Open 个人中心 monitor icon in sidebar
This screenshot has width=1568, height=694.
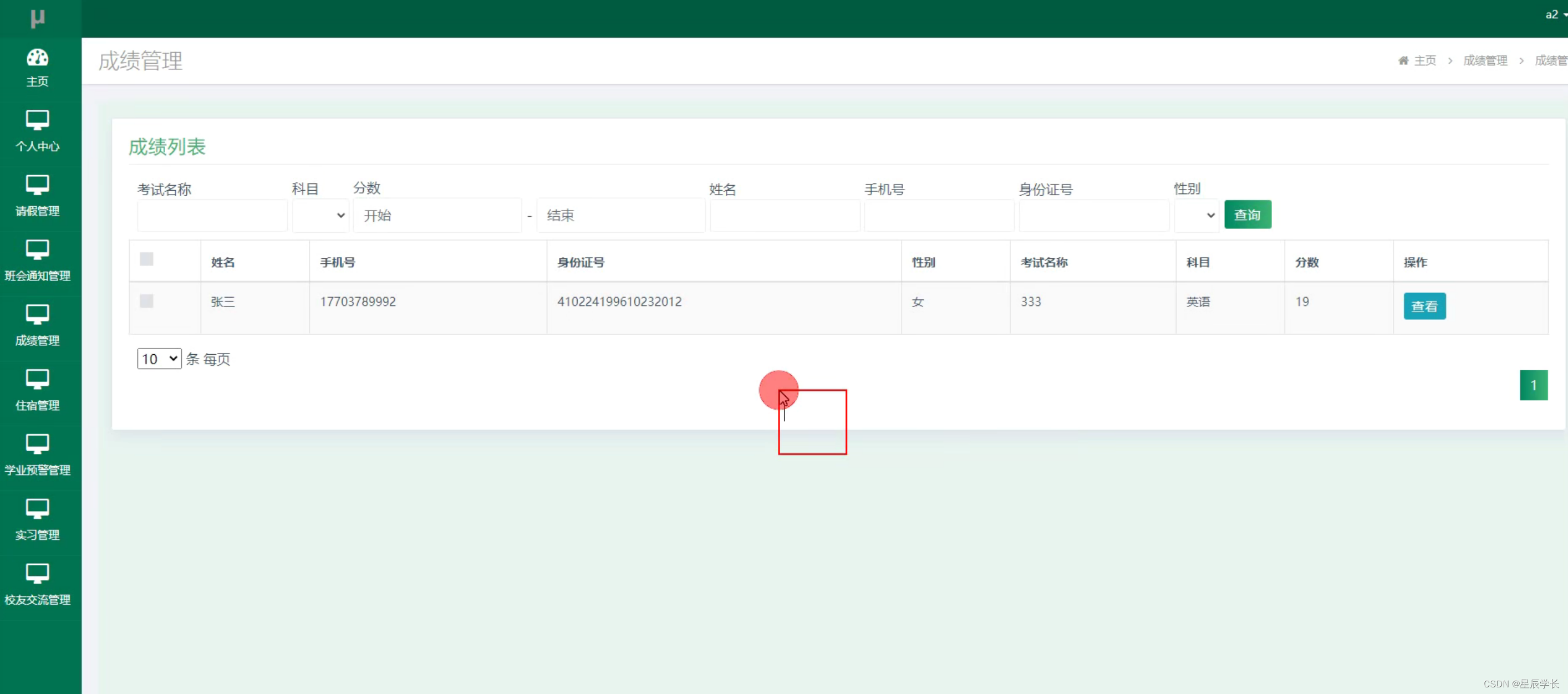tap(37, 120)
